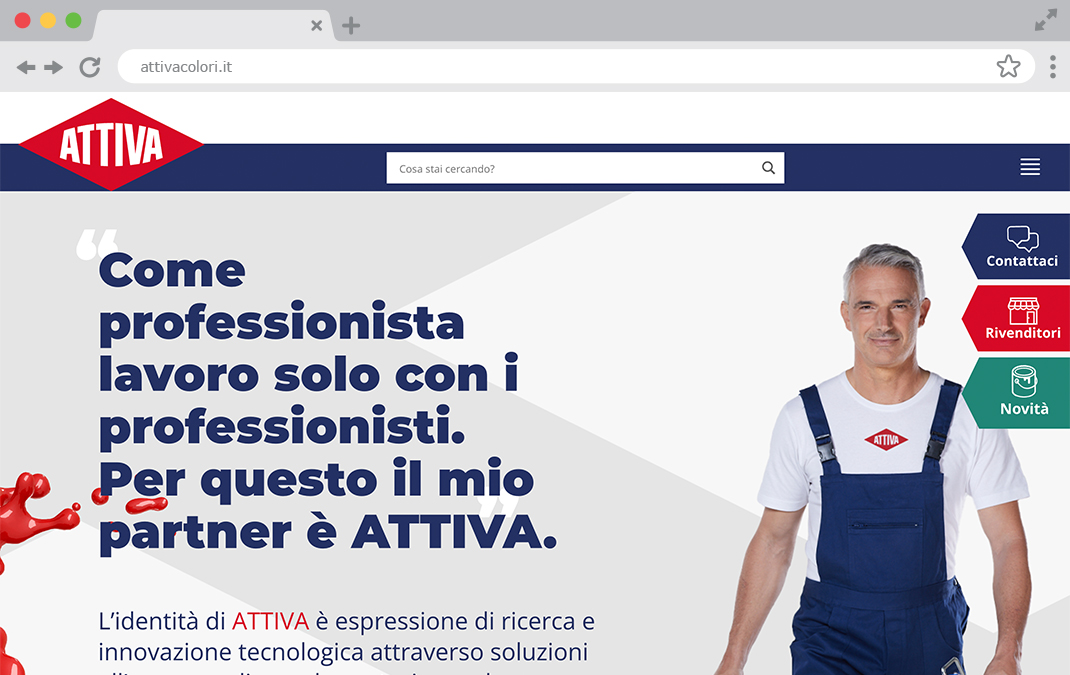This screenshot has height=675, width=1070.
Task: Click the browser back arrow
Action: (26, 67)
